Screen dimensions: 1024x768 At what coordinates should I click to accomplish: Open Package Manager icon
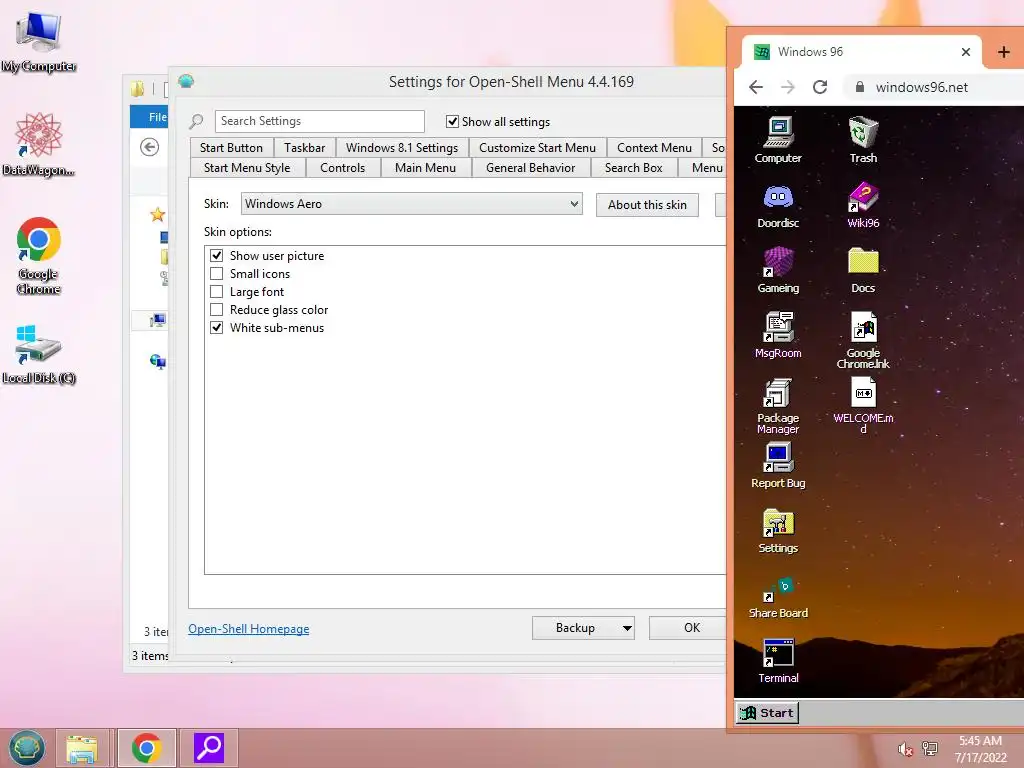[x=778, y=405]
